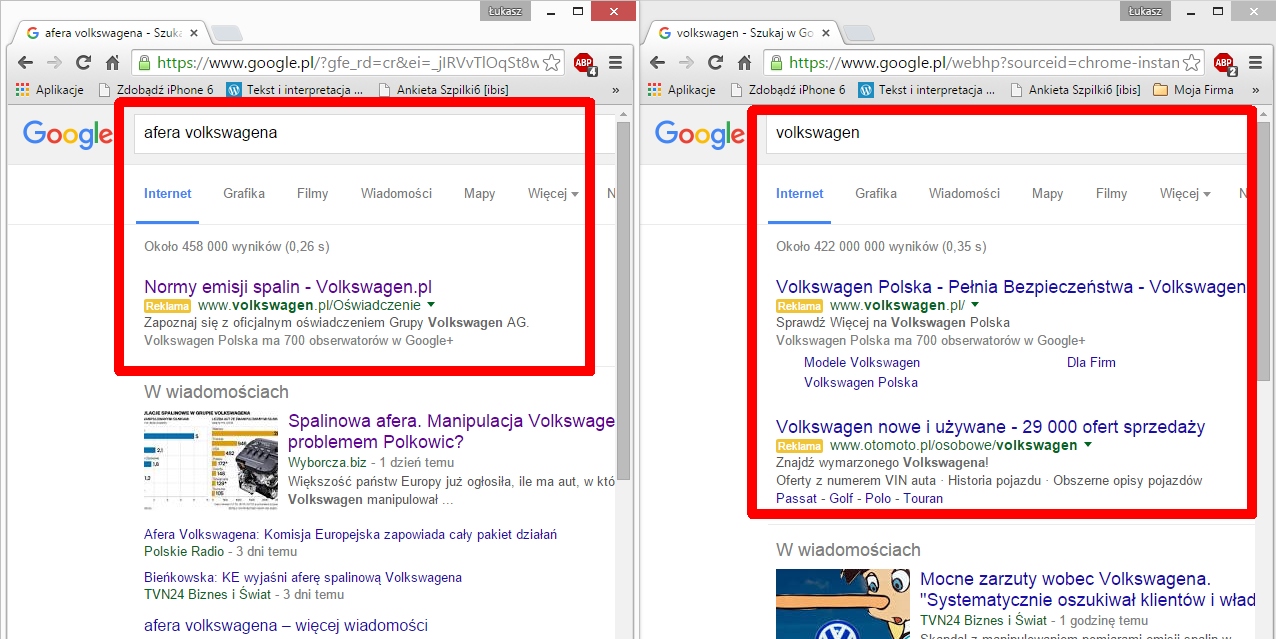Open Adblock Plus icon in right window
Viewport: 1276px width, 639px height.
1225,63
